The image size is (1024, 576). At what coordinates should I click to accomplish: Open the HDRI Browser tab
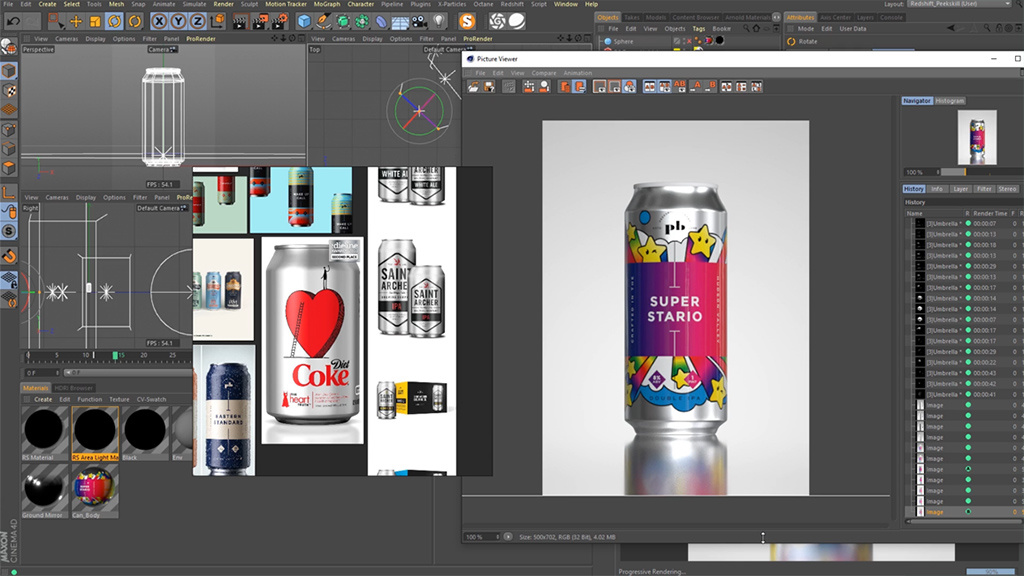point(74,388)
